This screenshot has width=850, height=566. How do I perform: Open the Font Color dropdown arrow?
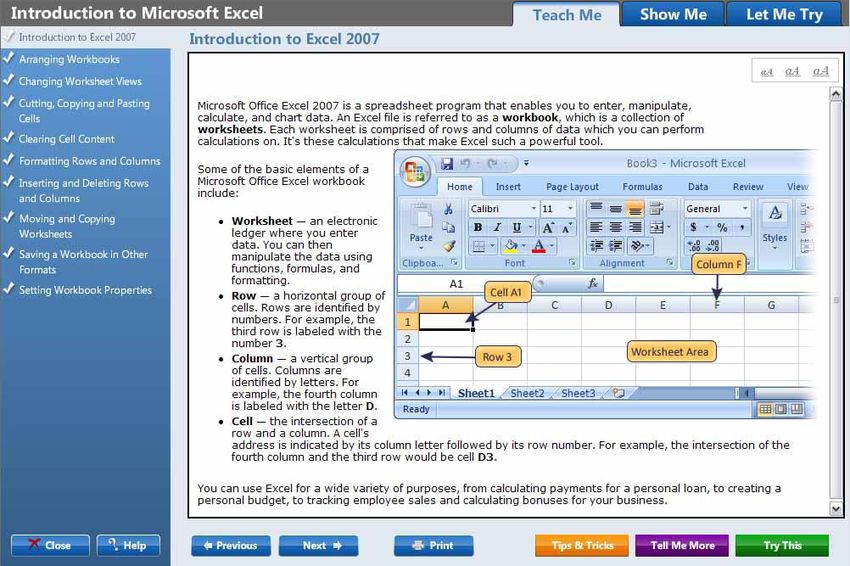[x=552, y=247]
